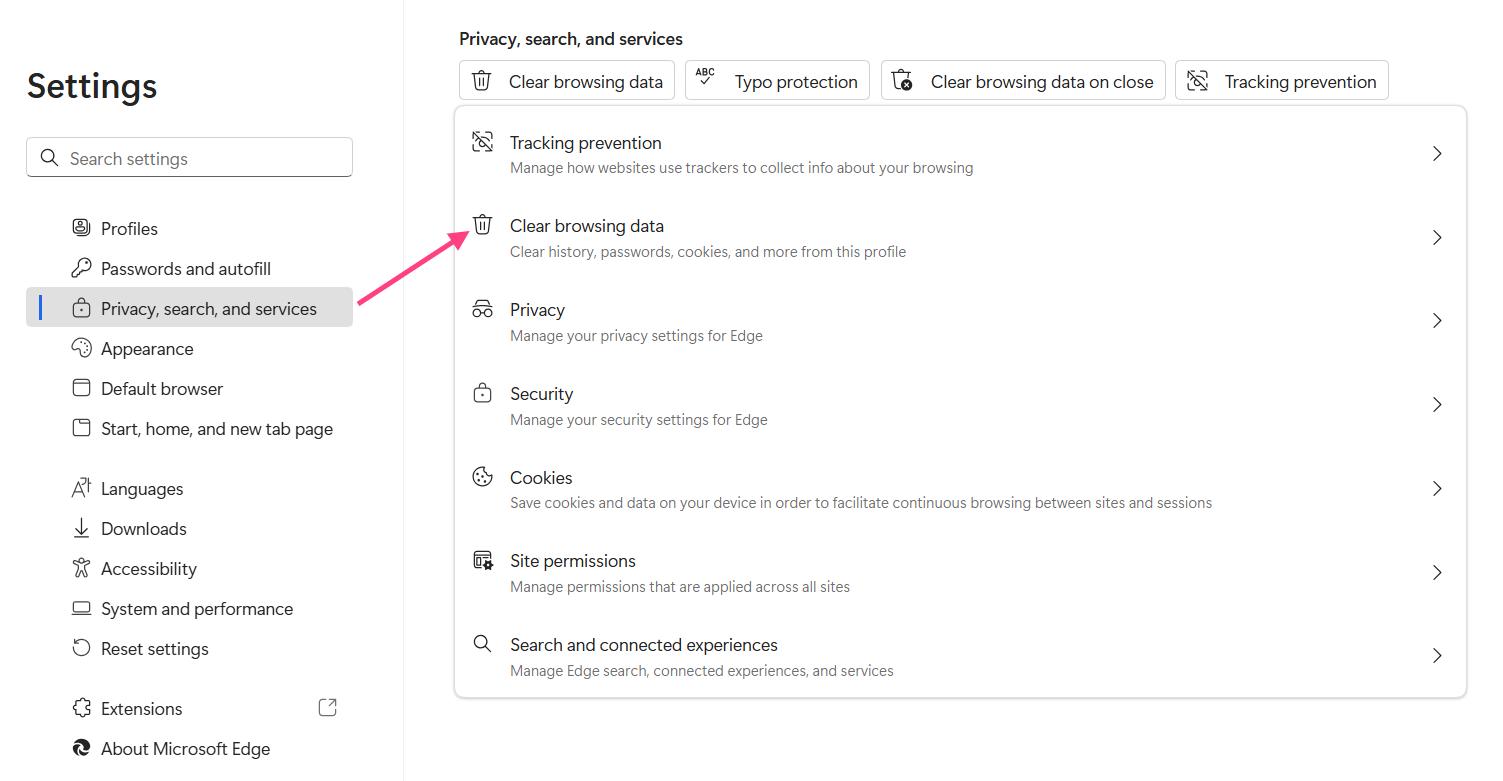This screenshot has height=781, width=1503.
Task: Expand the Cookies row chevron
Action: [1437, 489]
